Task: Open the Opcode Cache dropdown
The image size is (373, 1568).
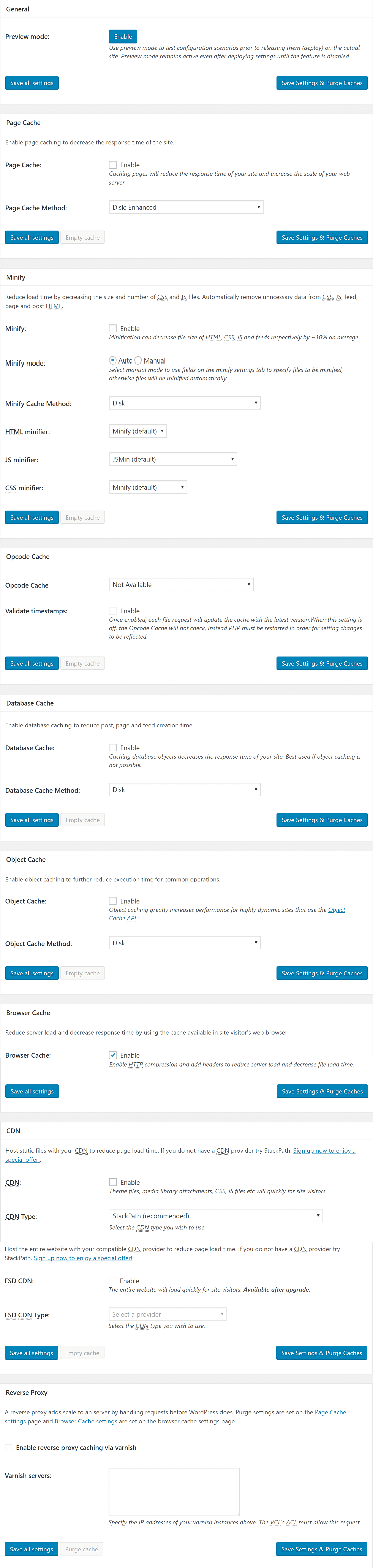Action: click(181, 584)
